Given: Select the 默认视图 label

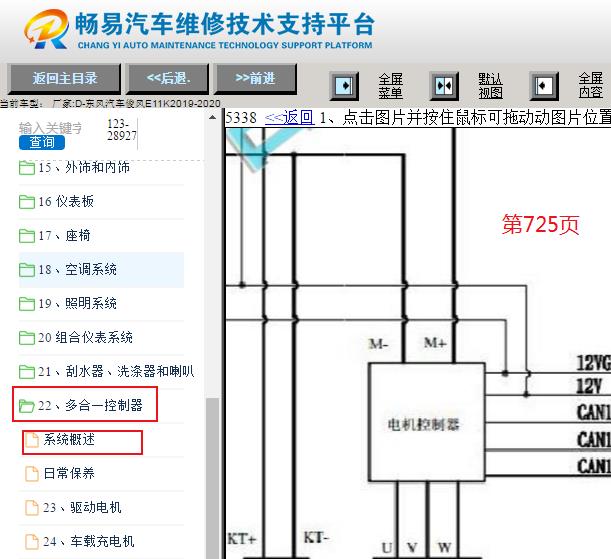Looking at the screenshot, I should coord(490,86).
